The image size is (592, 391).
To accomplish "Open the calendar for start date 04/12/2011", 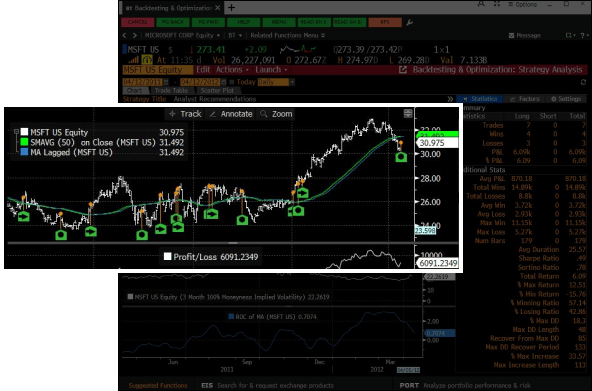I will pos(165,82).
